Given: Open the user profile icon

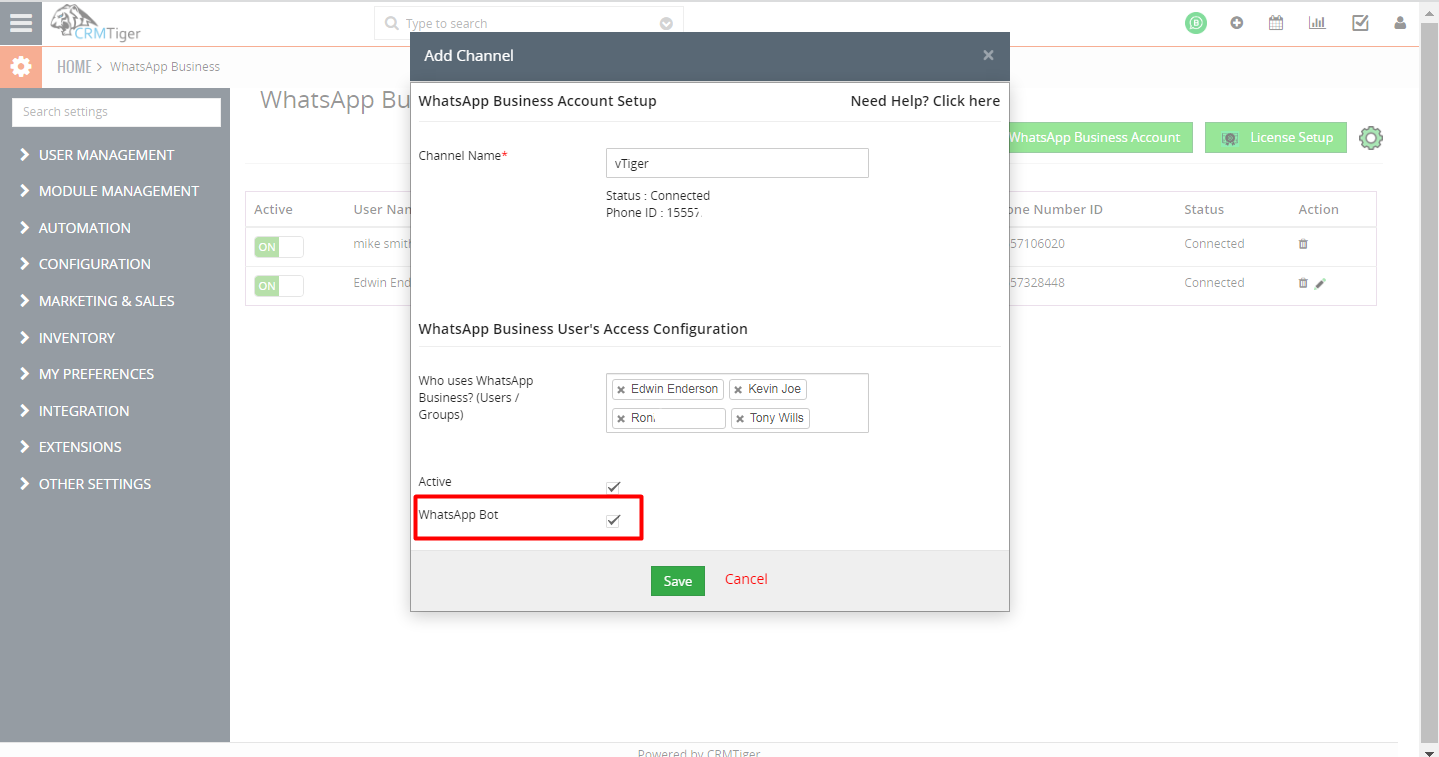Looking at the screenshot, I should pos(1401,23).
